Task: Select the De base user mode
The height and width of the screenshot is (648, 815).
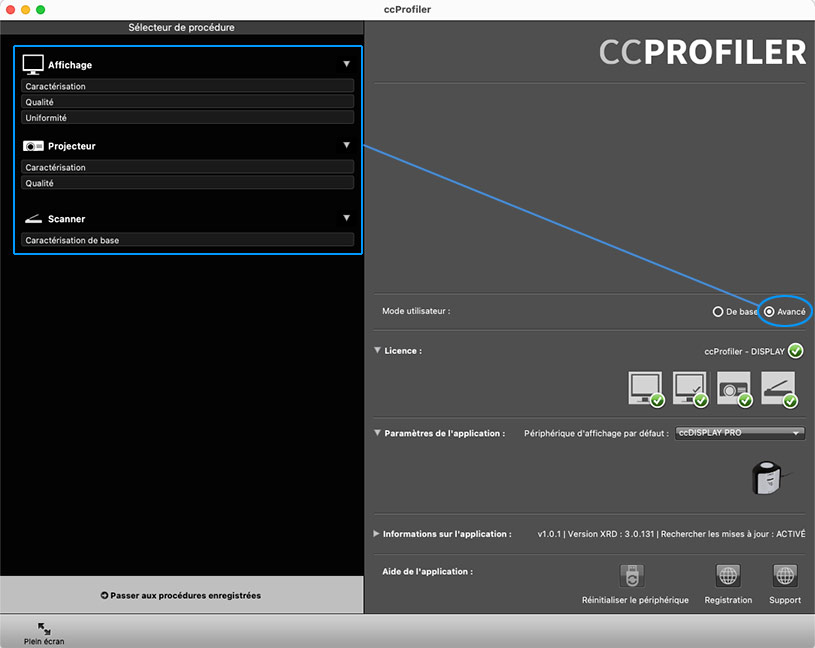Action: [x=718, y=312]
